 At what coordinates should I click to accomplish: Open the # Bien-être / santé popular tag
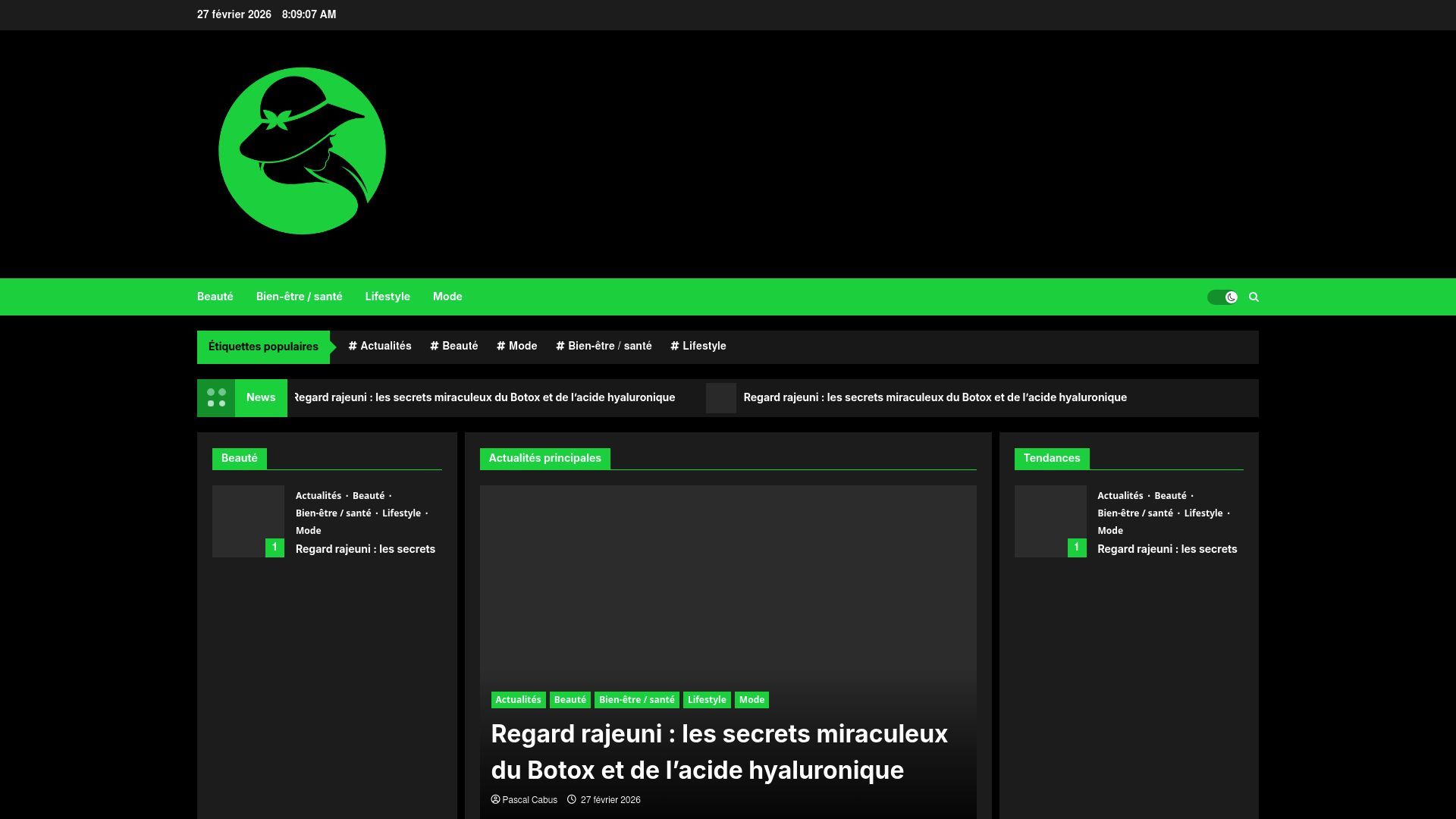tap(604, 346)
